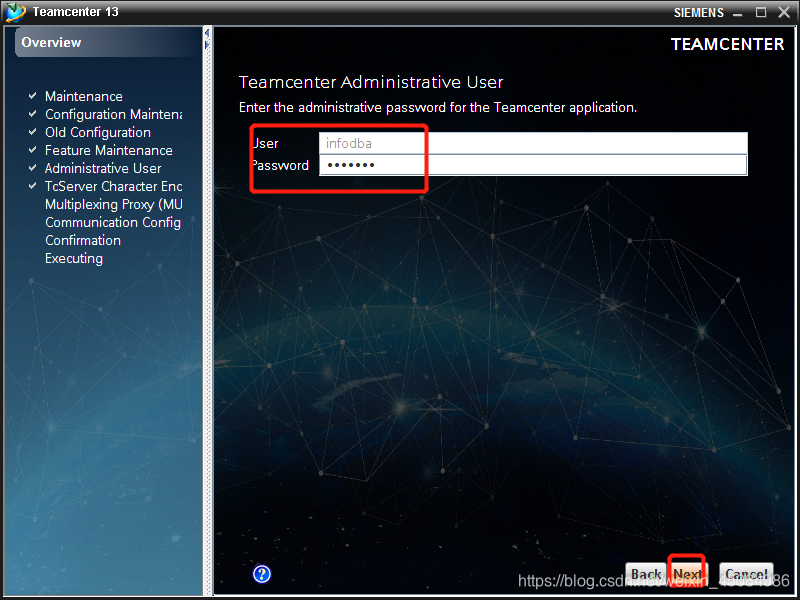The image size is (800, 600).
Task: Click the checkmark beside Configuration Maintena
Action: tap(33, 114)
